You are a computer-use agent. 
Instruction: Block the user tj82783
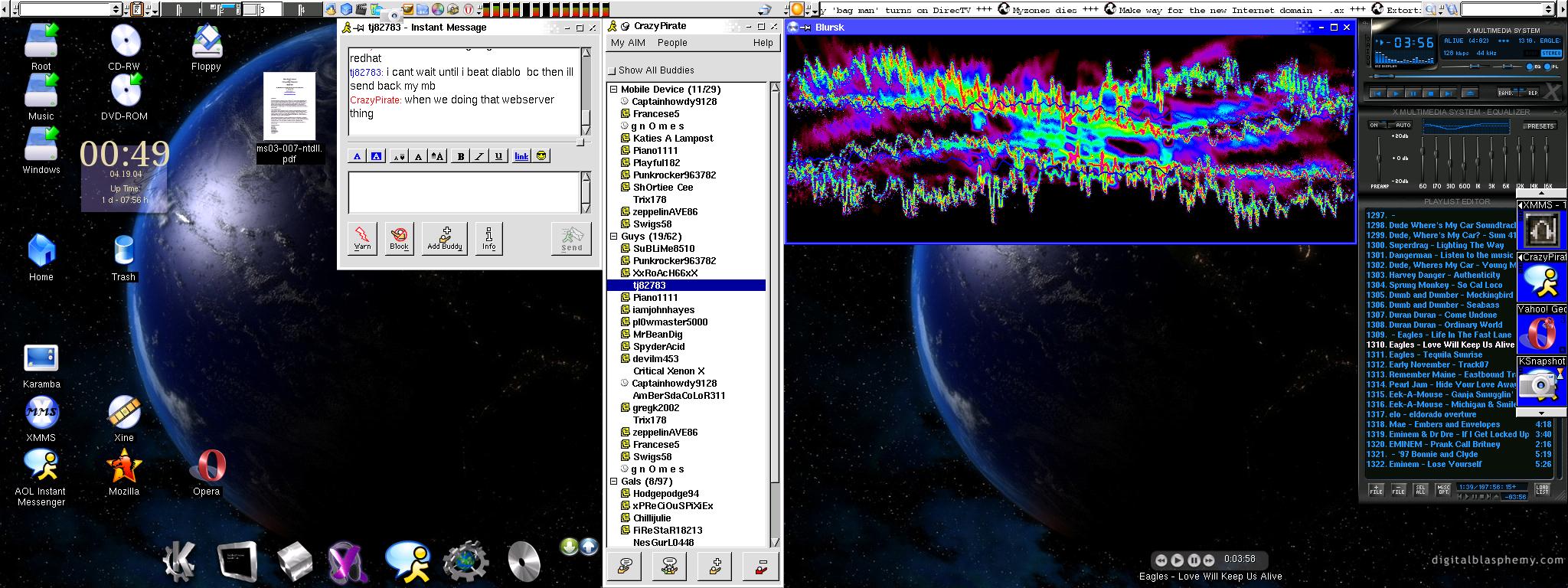click(399, 238)
